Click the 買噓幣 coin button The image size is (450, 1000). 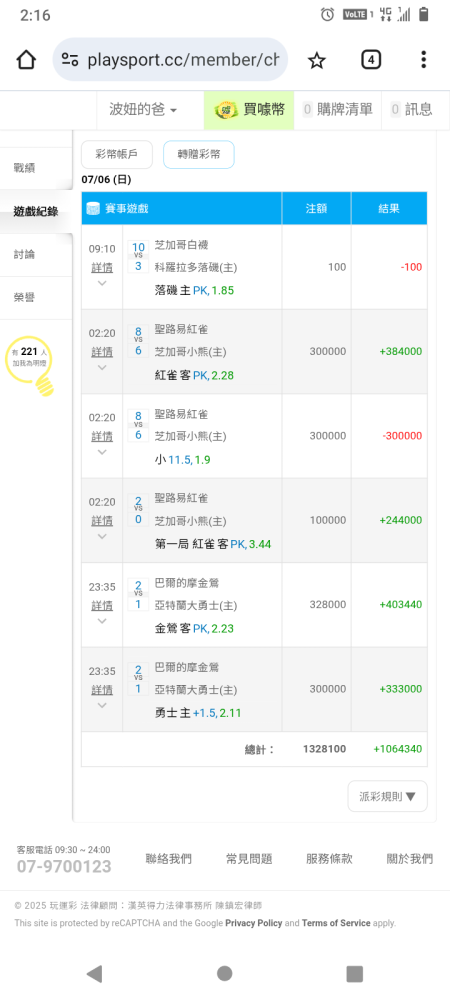click(x=249, y=110)
